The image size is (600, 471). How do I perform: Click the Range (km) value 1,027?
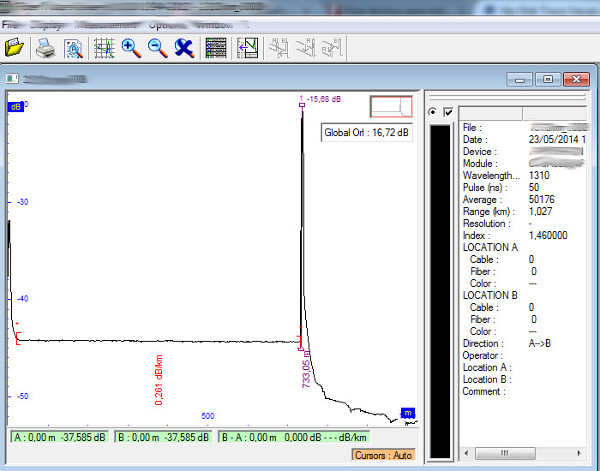540,211
